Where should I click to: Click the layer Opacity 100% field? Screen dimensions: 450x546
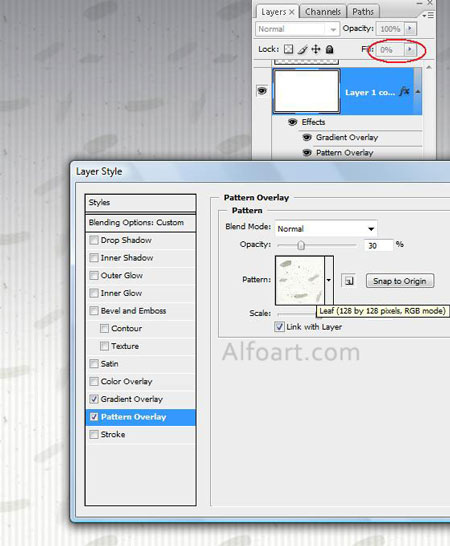(x=390, y=29)
